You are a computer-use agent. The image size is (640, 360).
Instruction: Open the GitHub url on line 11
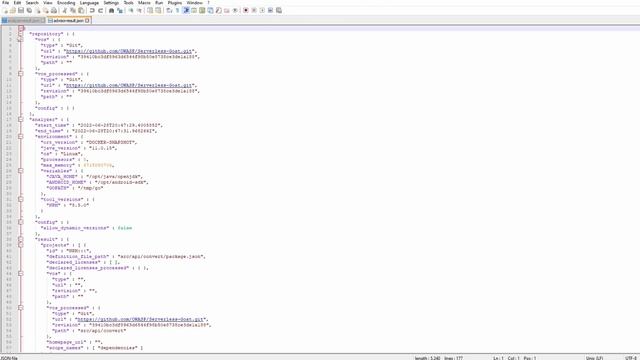pyautogui.click(x=129, y=85)
